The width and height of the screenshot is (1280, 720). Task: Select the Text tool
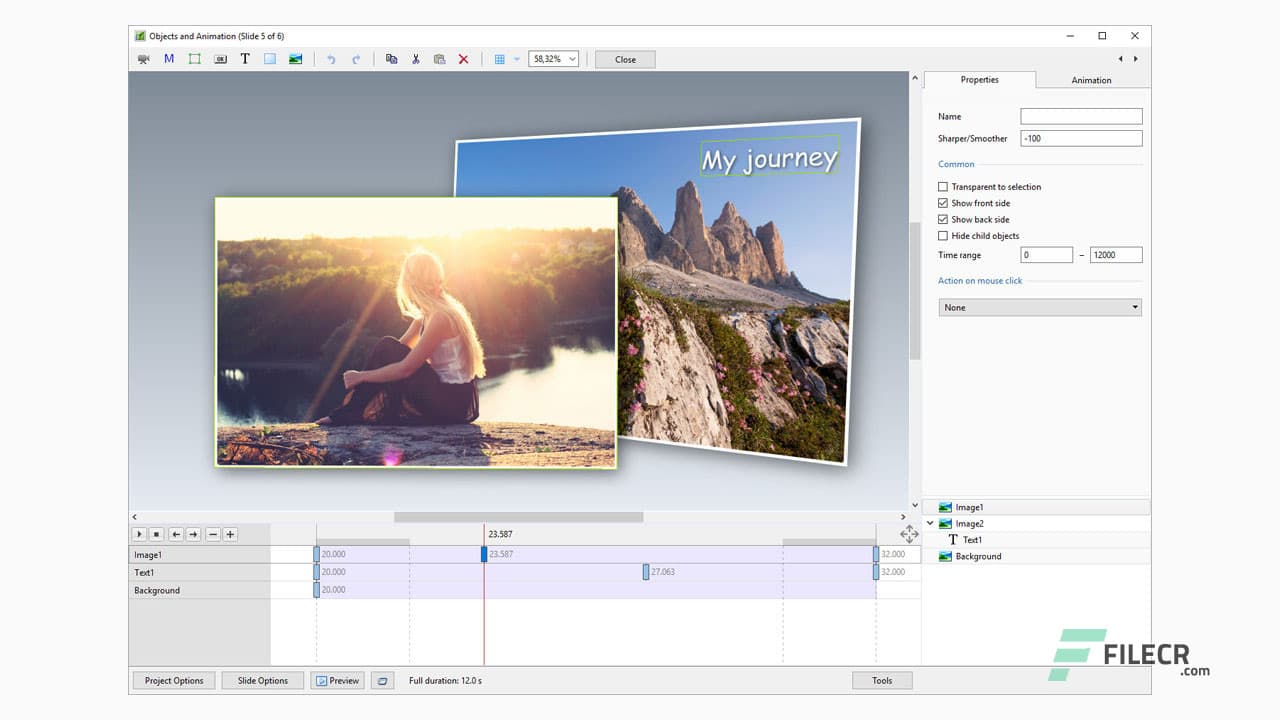point(245,59)
